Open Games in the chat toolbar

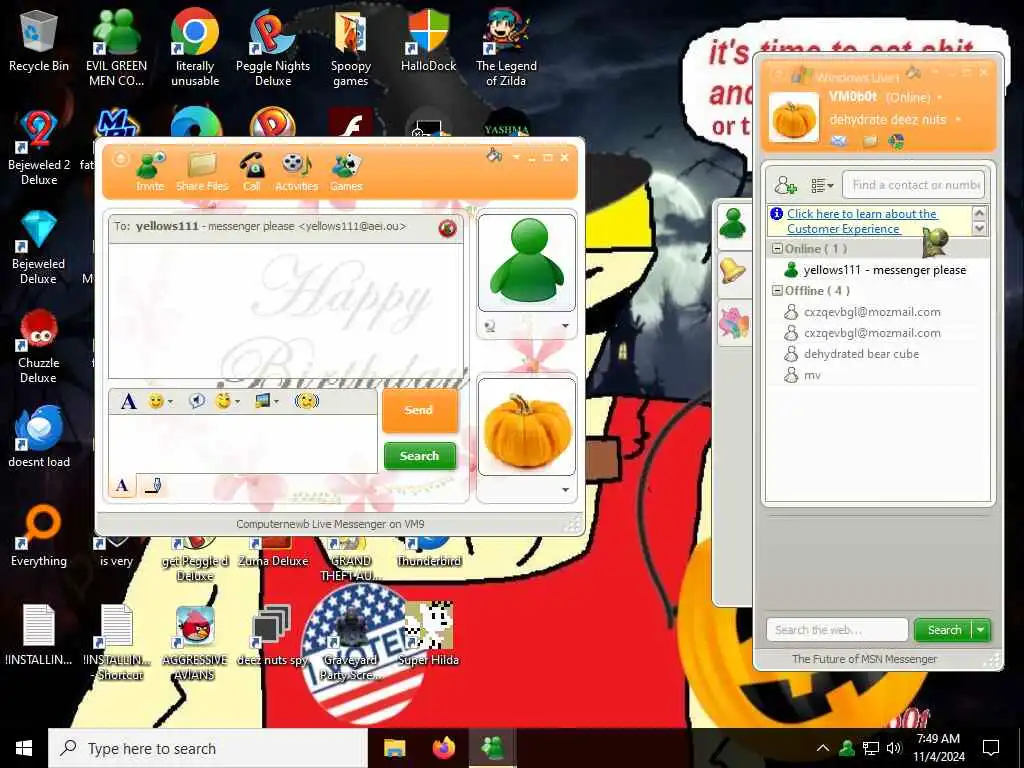[345, 172]
